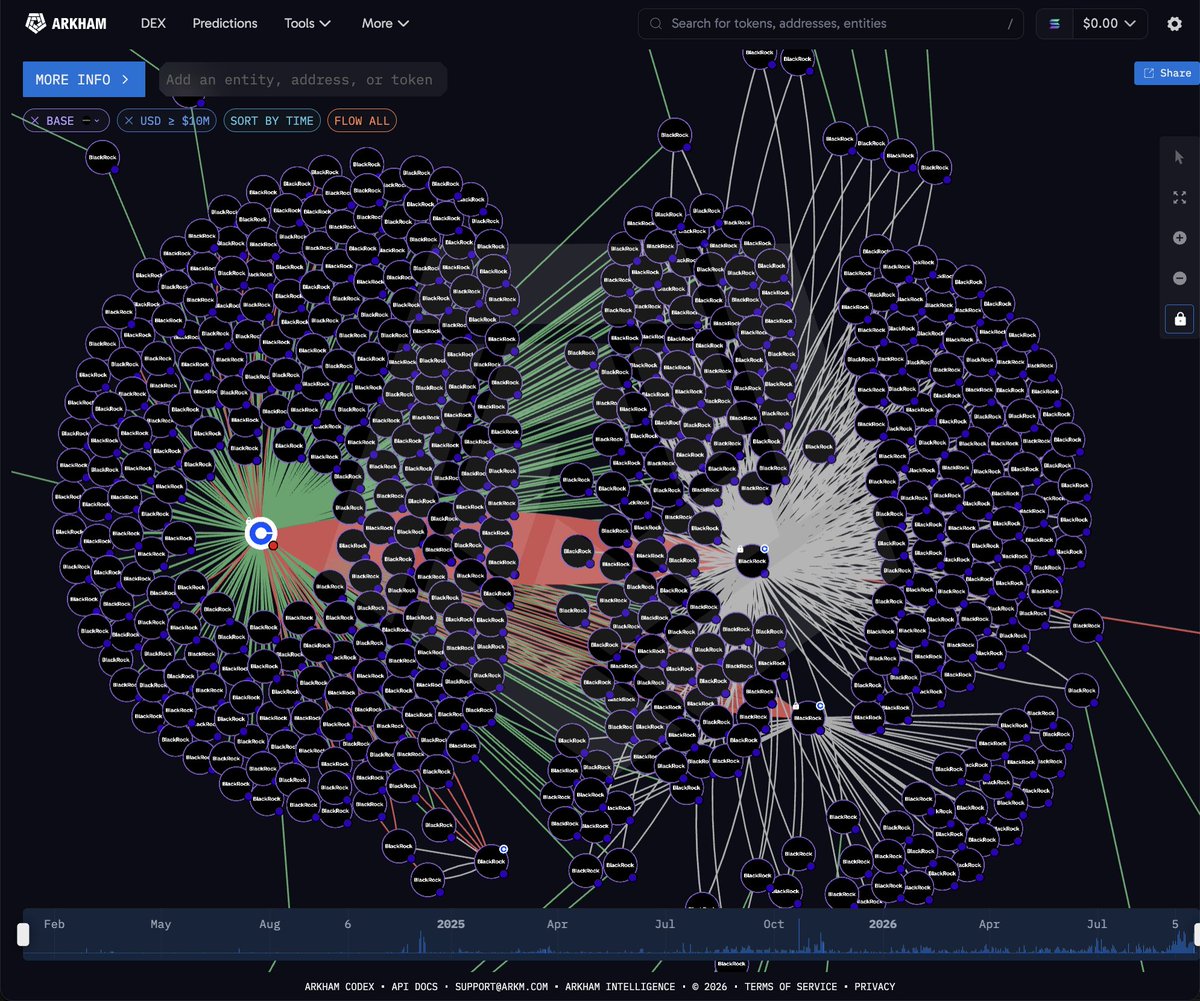
Task: Share this visualizer graph
Action: [1166, 73]
